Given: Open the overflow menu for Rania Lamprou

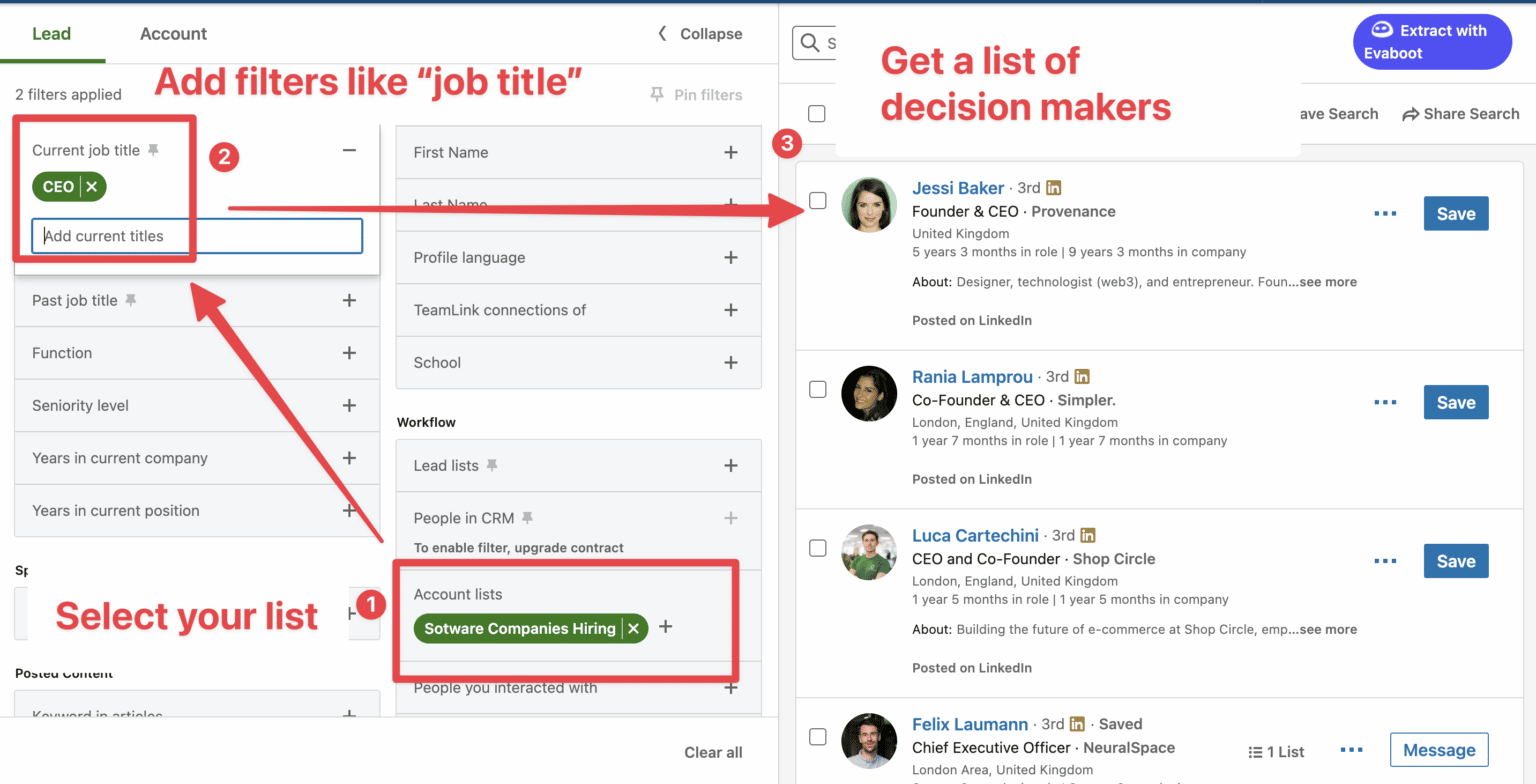Looking at the screenshot, I should pyautogui.click(x=1385, y=401).
